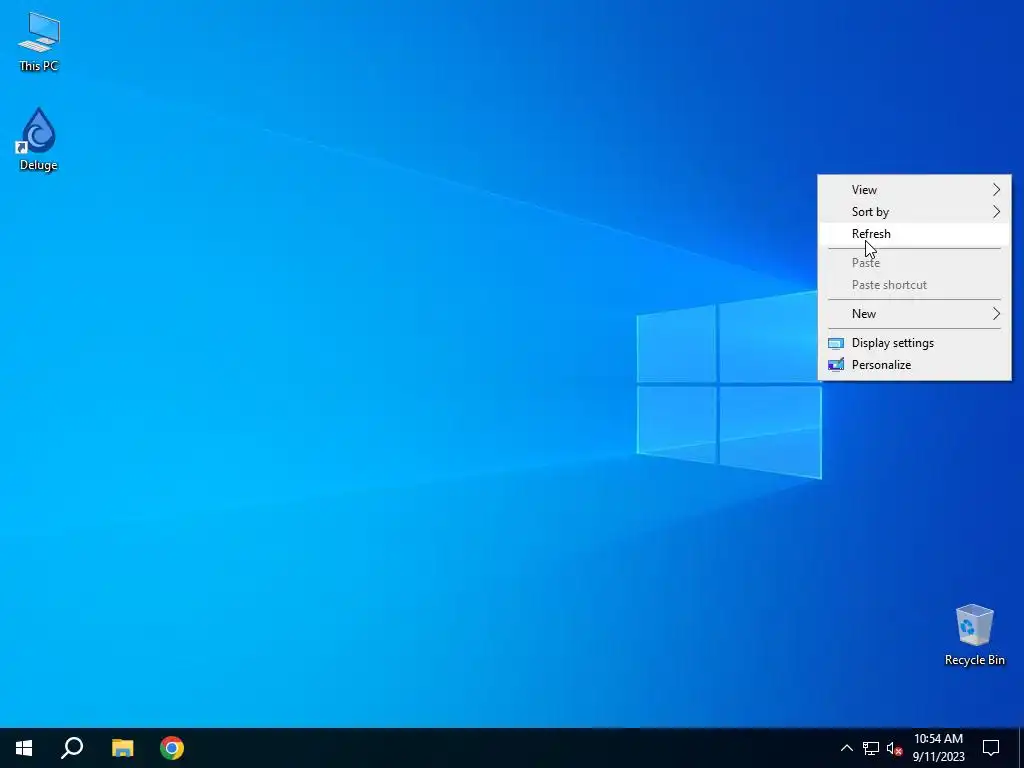1024x768 pixels.
Task: Launch Google Chrome from the taskbar
Action: pos(172,748)
